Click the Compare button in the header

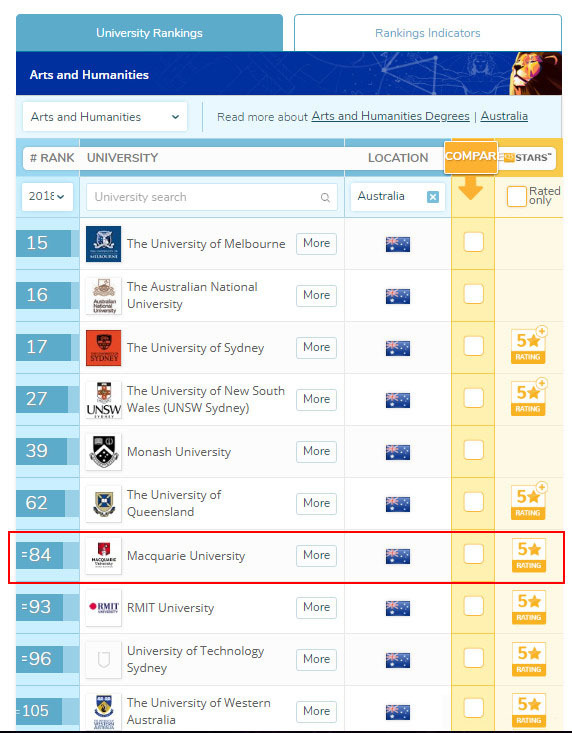tap(471, 157)
